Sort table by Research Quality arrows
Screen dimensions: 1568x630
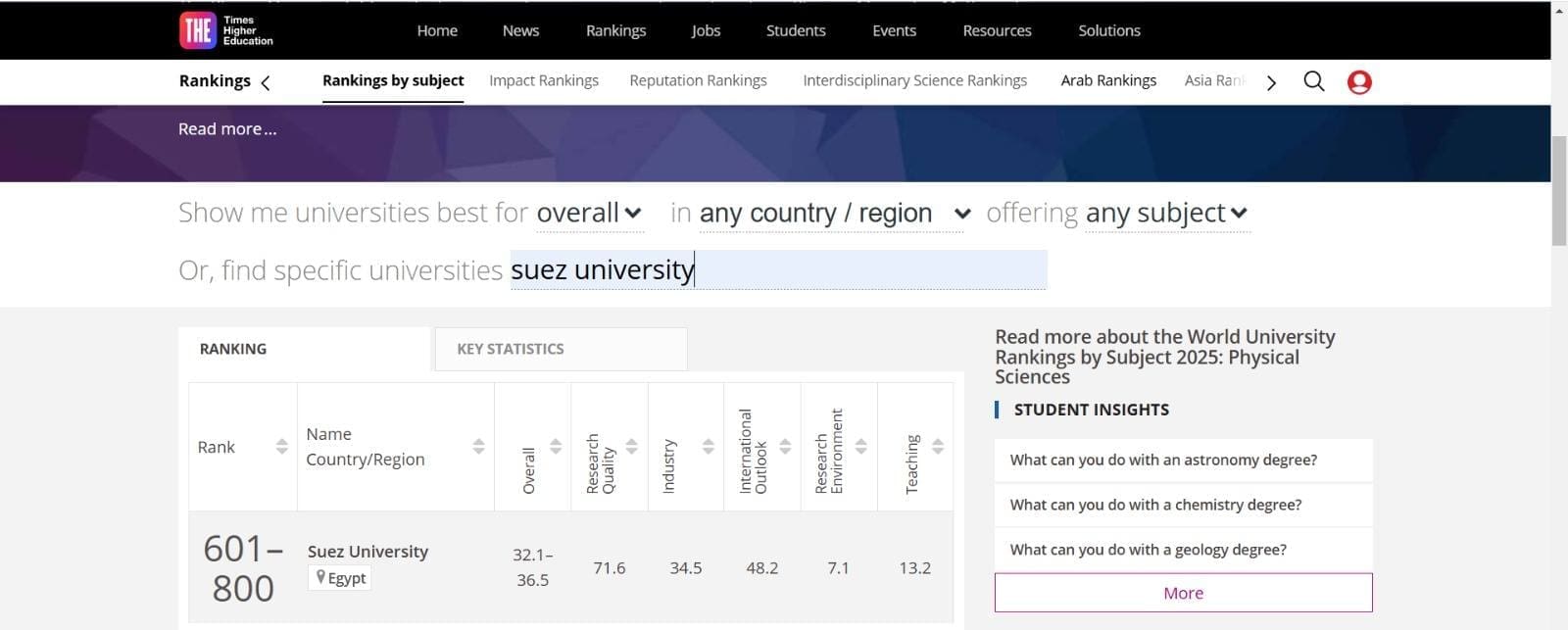point(632,447)
